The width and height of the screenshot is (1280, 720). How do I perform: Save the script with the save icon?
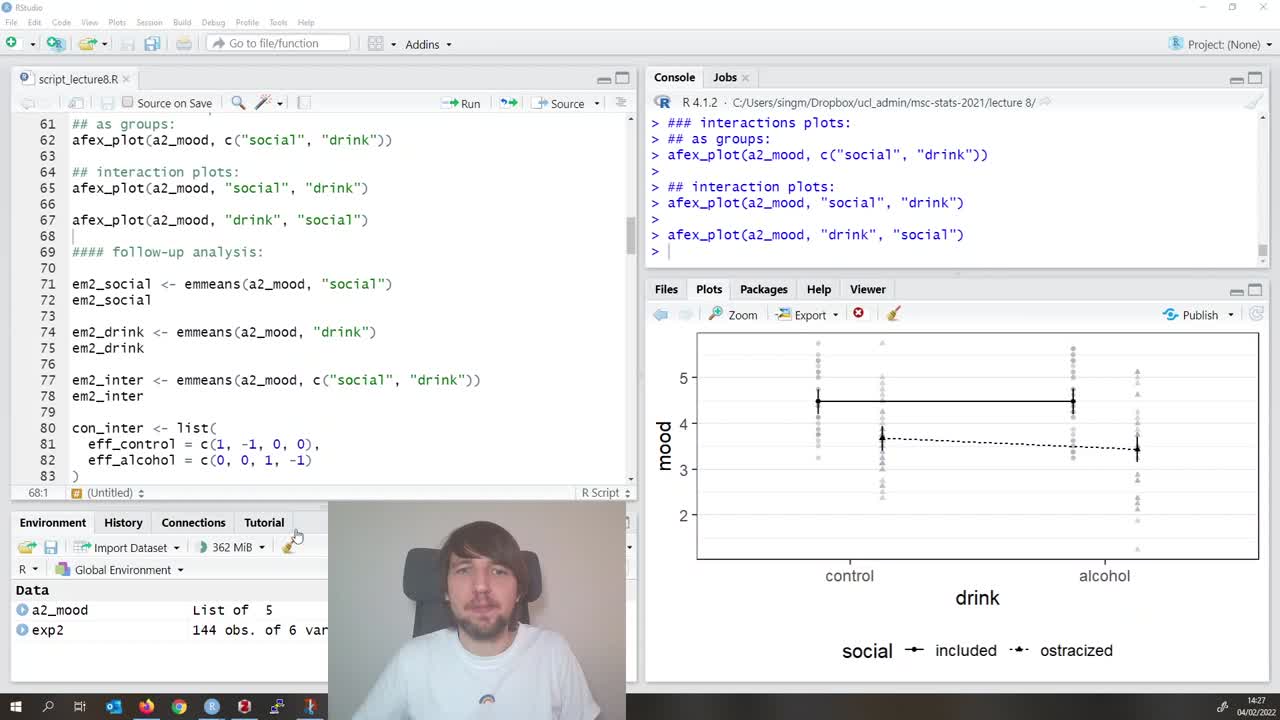coord(106,102)
